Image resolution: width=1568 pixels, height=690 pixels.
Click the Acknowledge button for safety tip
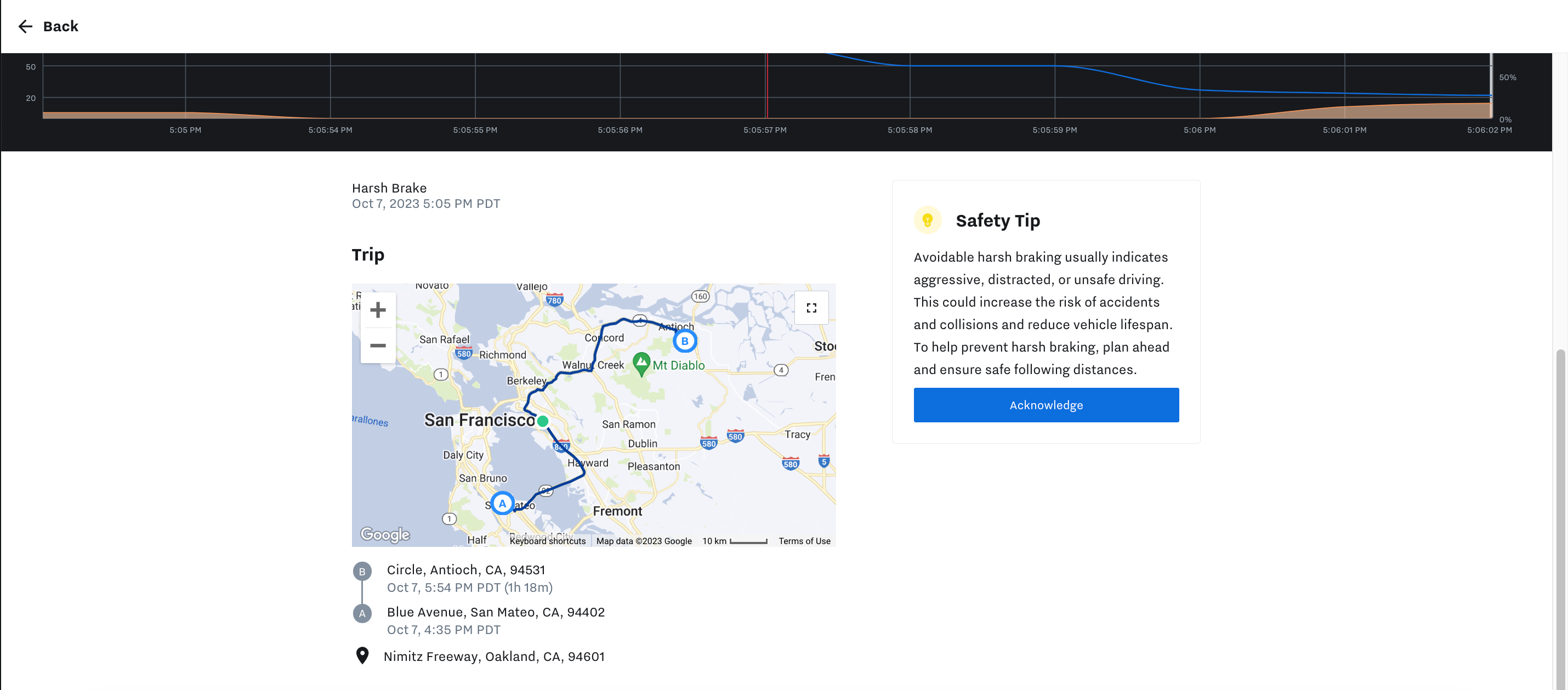pos(1046,405)
